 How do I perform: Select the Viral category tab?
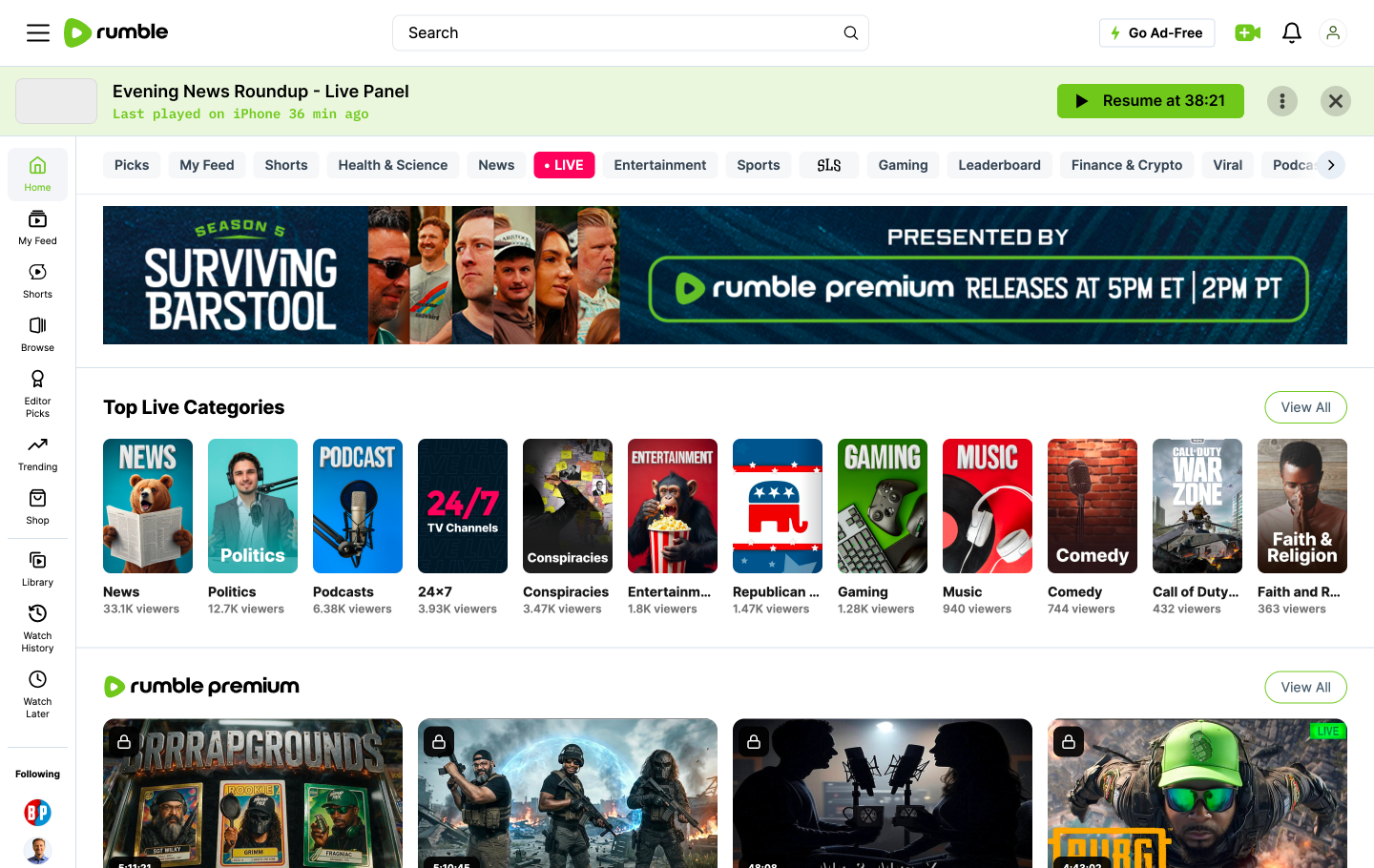tap(1228, 165)
